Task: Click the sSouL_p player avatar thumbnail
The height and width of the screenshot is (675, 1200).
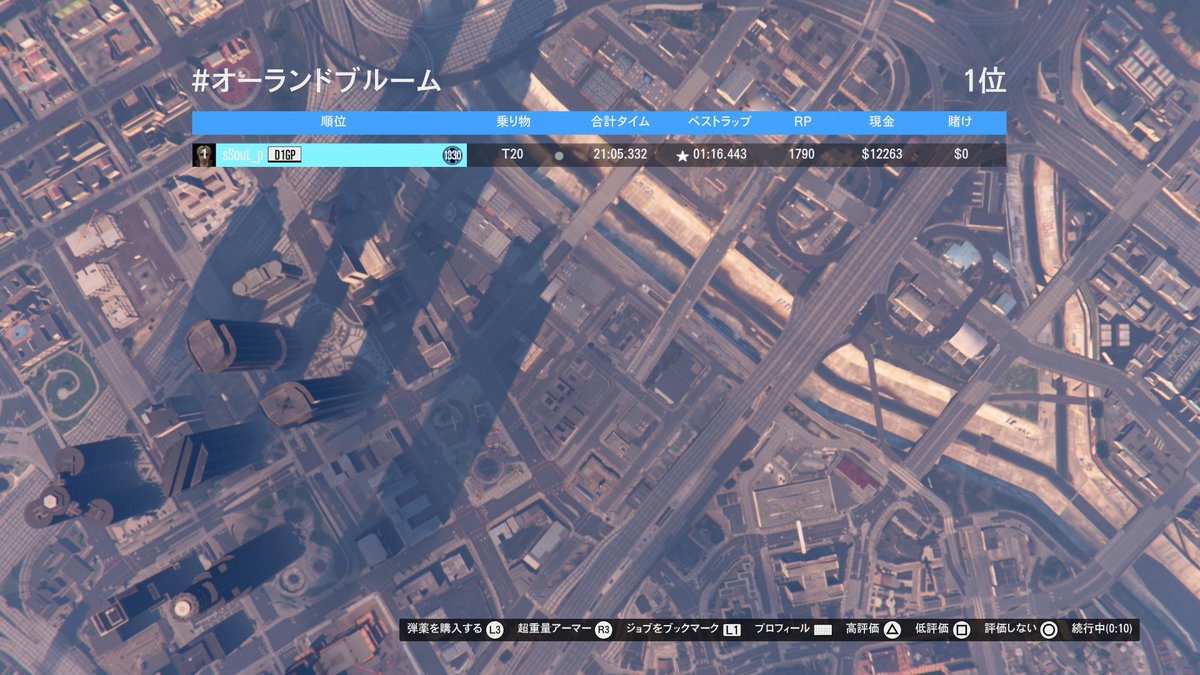Action: coord(203,155)
